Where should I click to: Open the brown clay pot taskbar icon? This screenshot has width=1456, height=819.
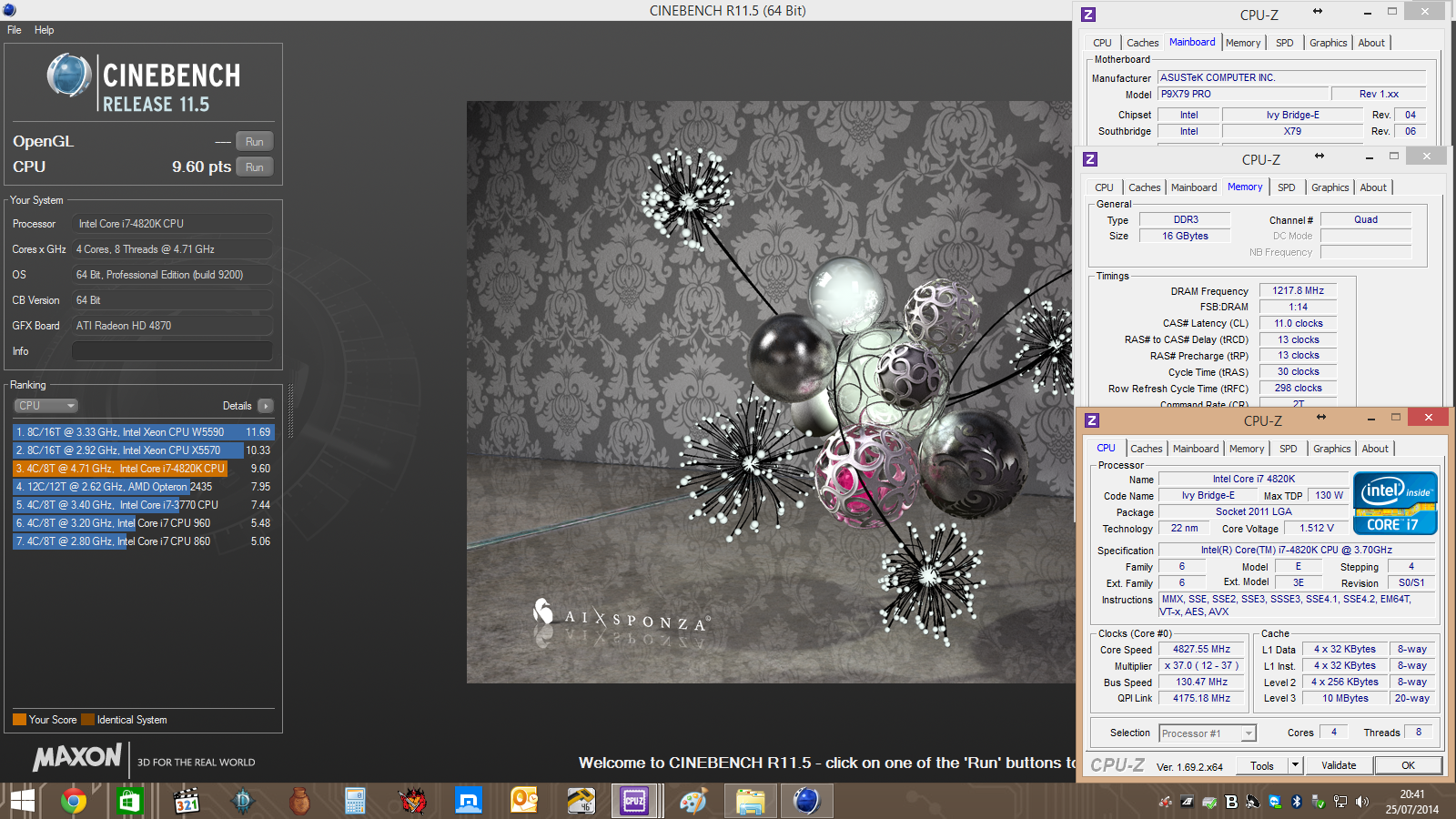[x=299, y=801]
